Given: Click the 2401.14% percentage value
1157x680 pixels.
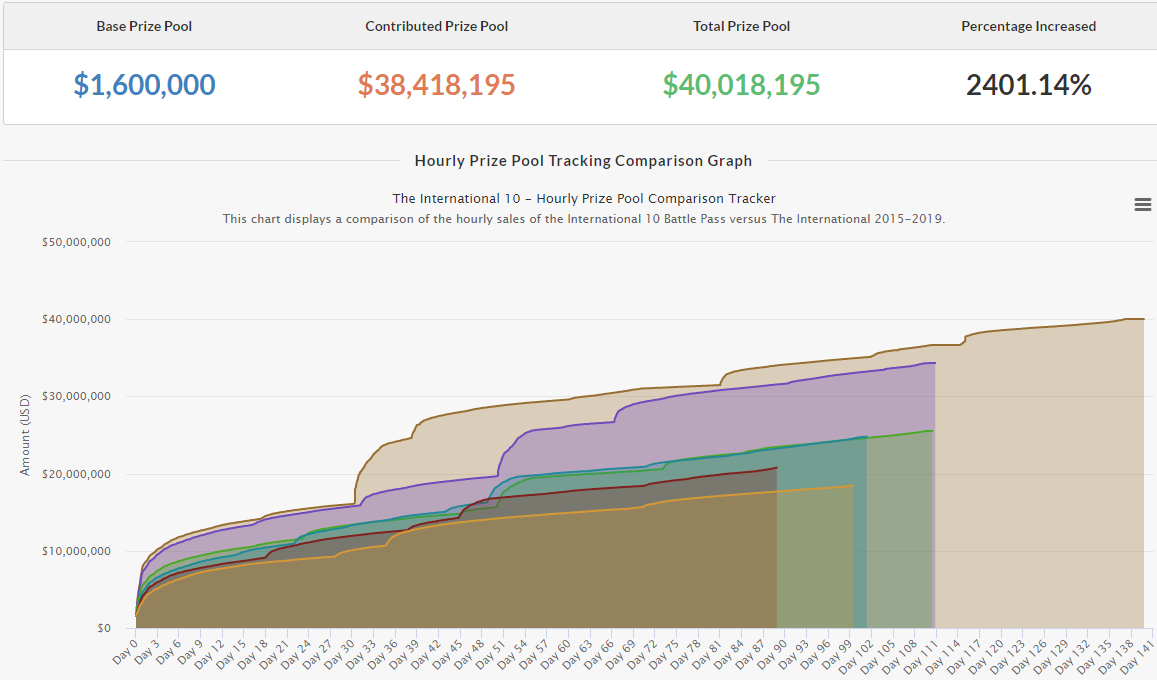Looking at the screenshot, I should [x=1028, y=85].
